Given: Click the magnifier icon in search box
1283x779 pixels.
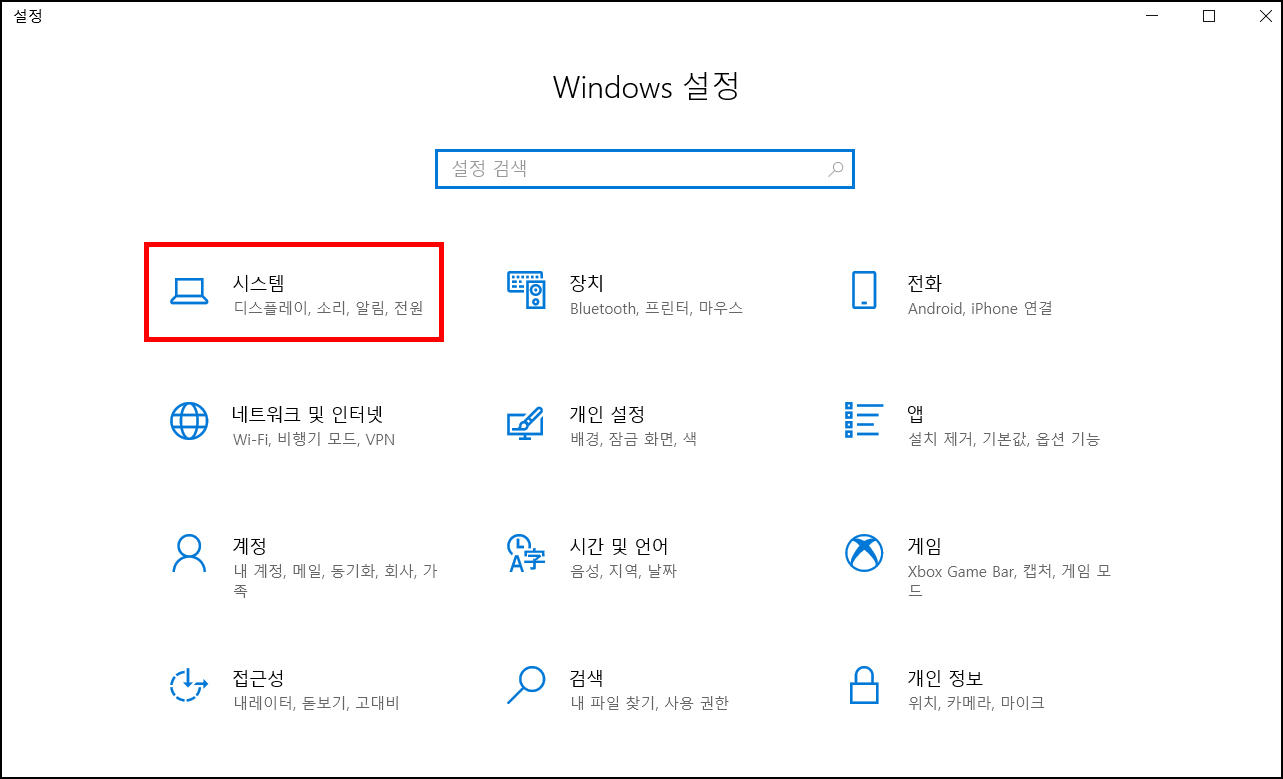Looking at the screenshot, I should pos(836,169).
